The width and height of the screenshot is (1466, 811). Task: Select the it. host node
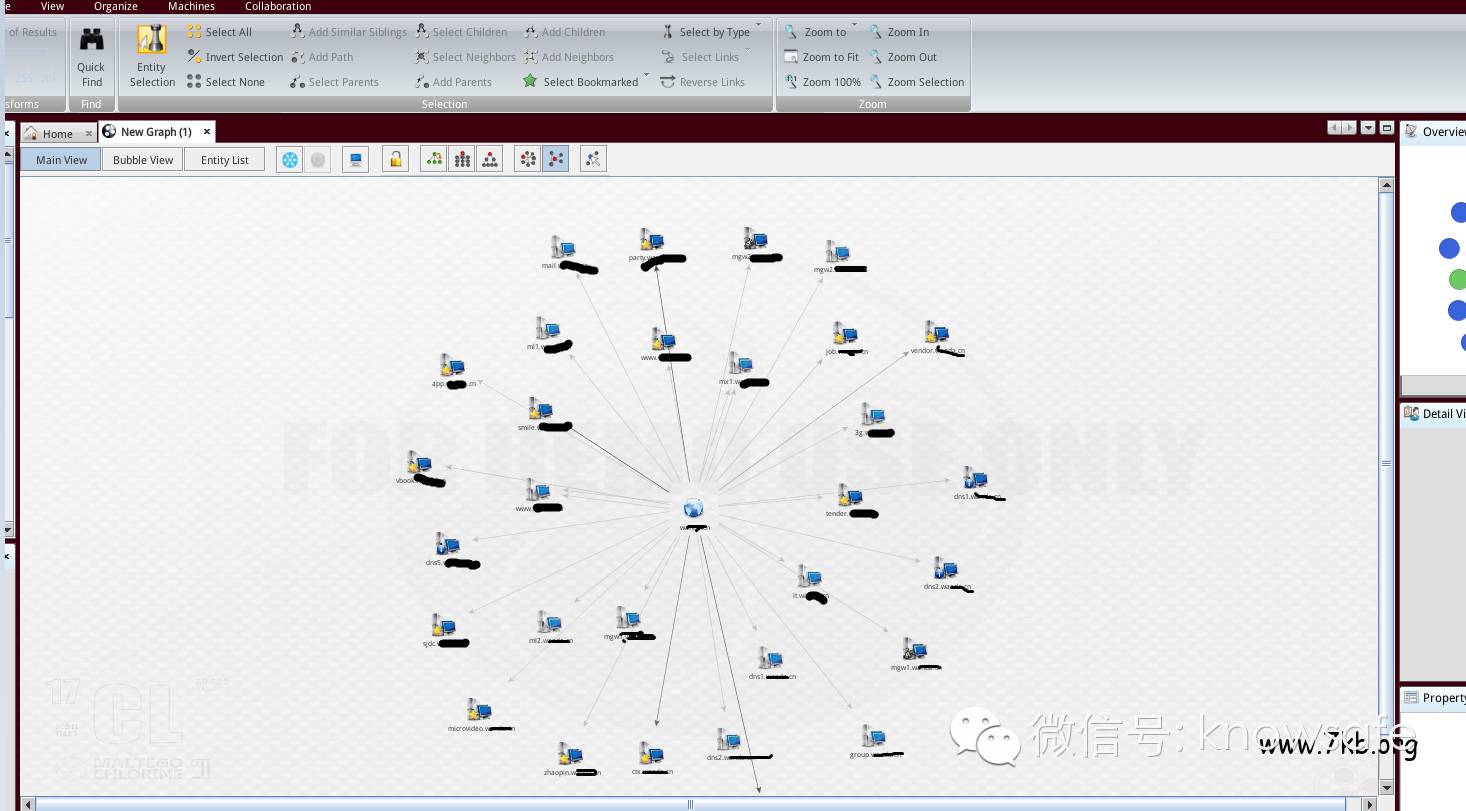(x=809, y=577)
